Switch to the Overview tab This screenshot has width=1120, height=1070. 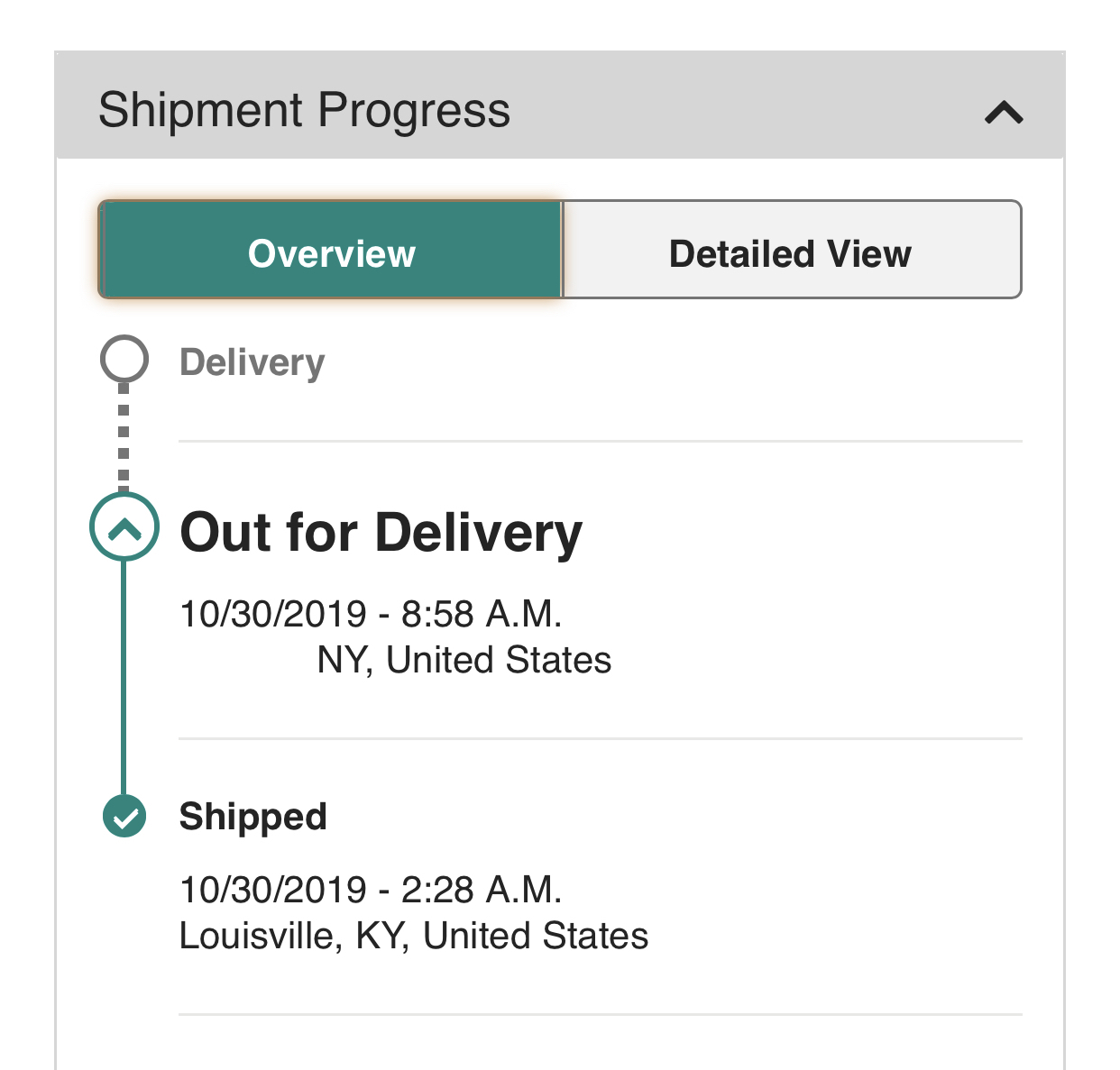point(331,253)
